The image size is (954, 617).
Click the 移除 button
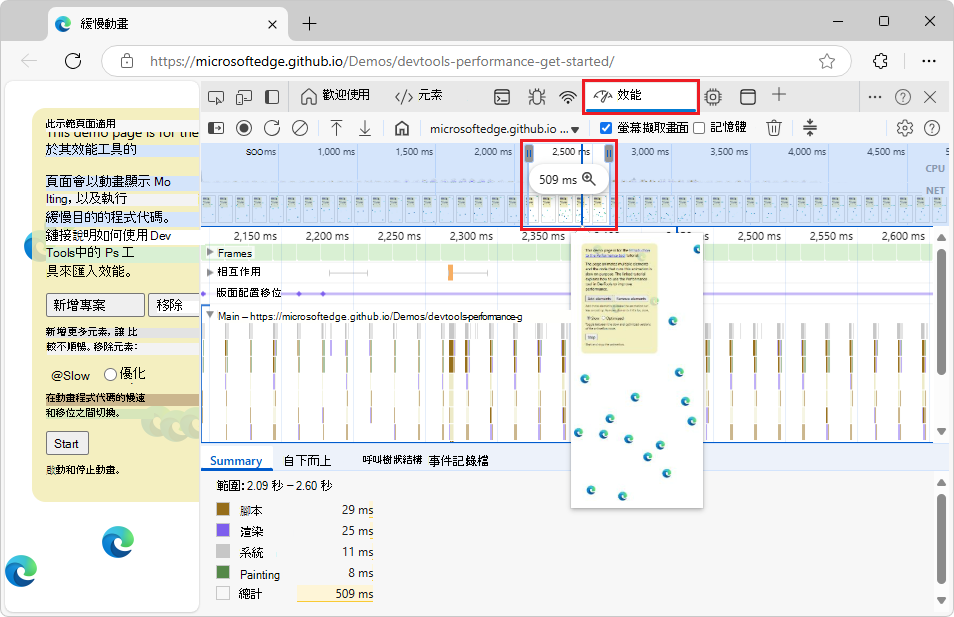pyautogui.click(x=174, y=305)
